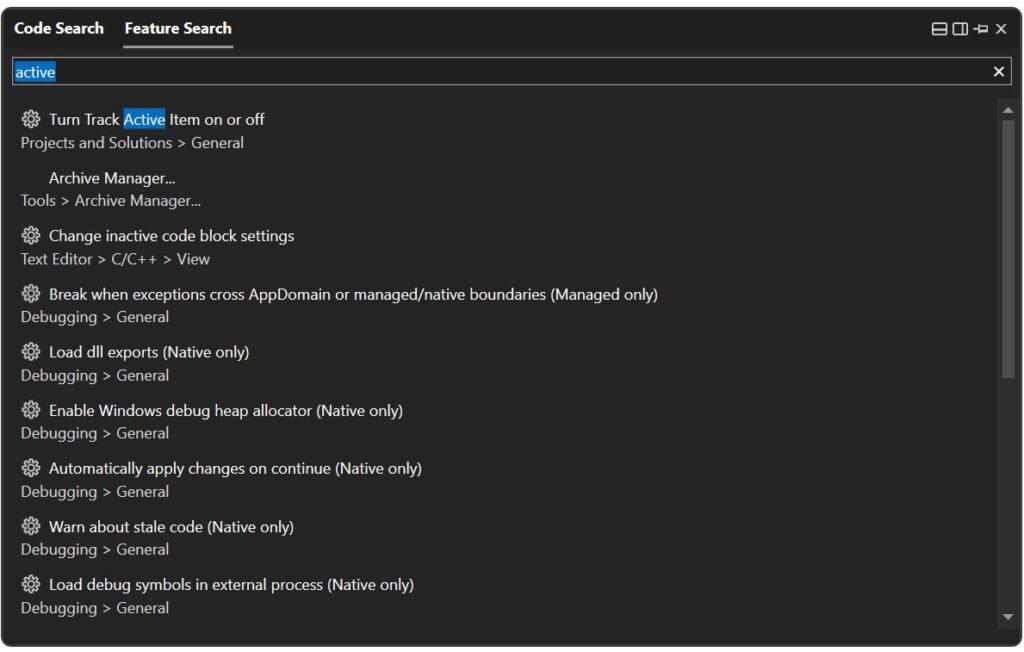
Task: Click the gear icon next to Automatically apply changes on continue
Action: [30, 468]
